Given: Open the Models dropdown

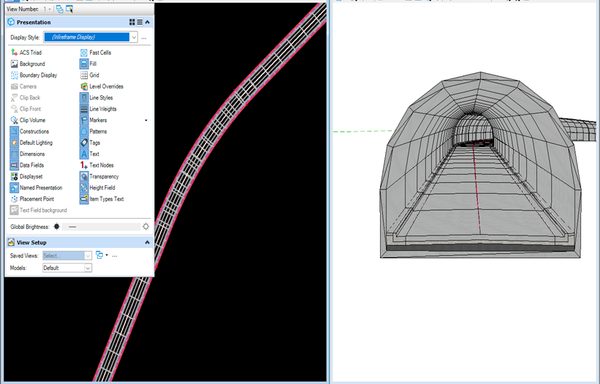Looking at the screenshot, I should [88, 268].
